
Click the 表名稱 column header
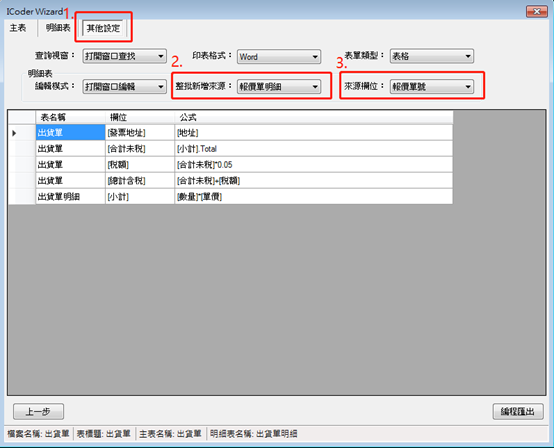(x=70, y=117)
